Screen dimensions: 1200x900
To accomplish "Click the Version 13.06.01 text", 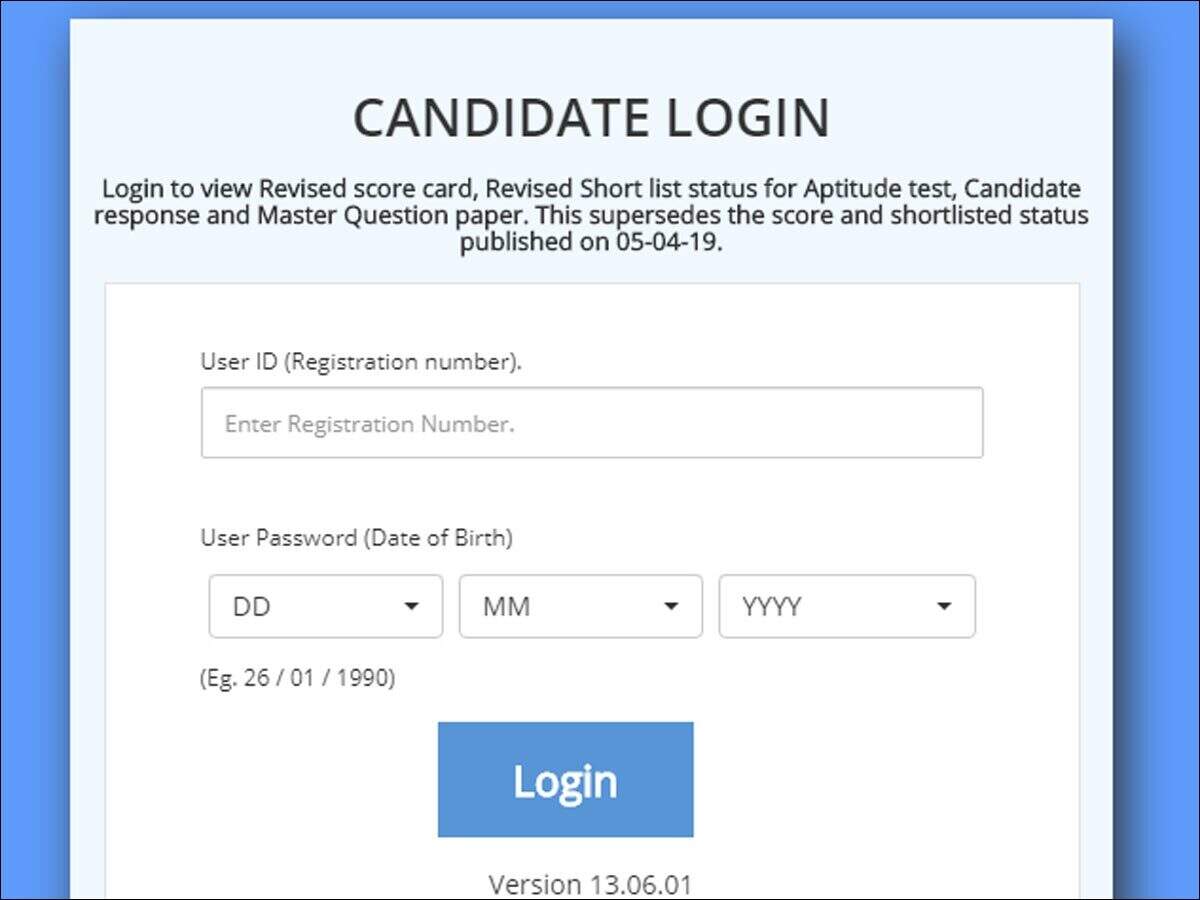I will point(590,884).
